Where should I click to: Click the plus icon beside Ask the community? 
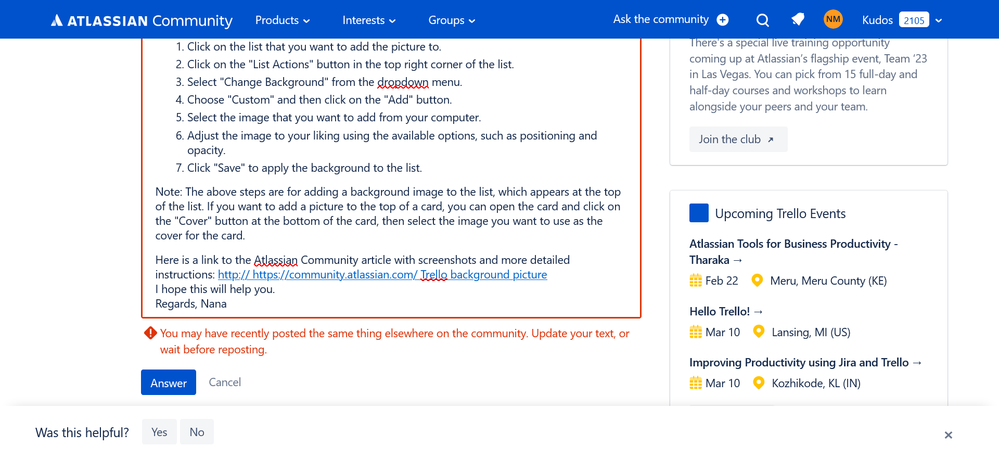click(722, 20)
